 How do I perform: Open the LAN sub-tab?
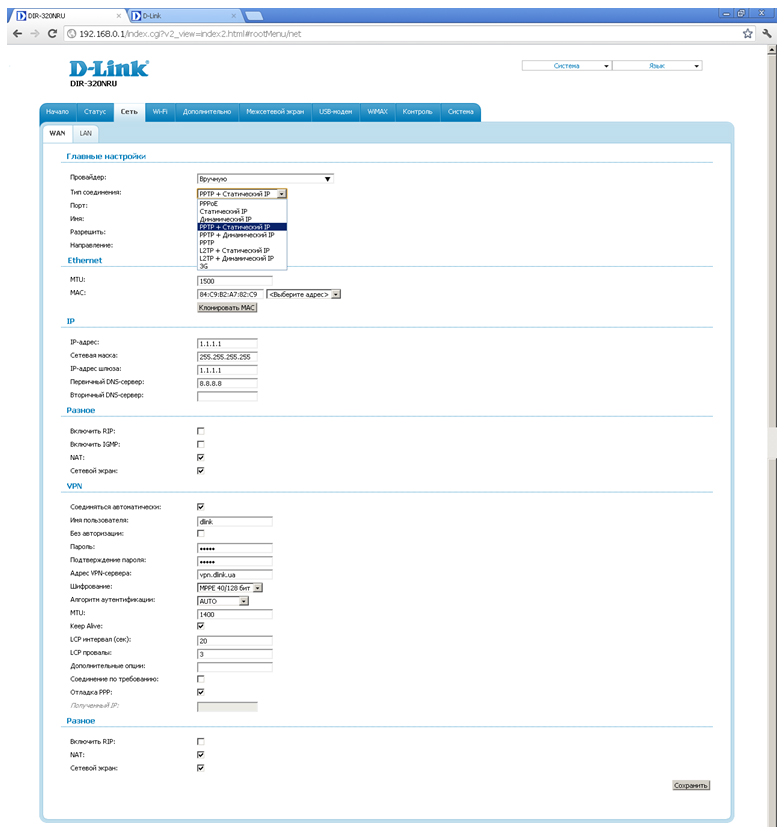pos(86,133)
